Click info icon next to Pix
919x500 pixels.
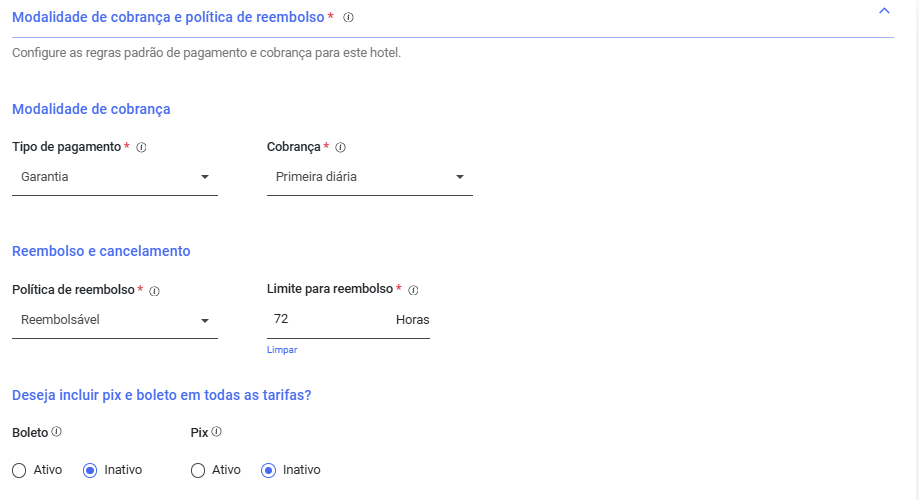click(216, 432)
